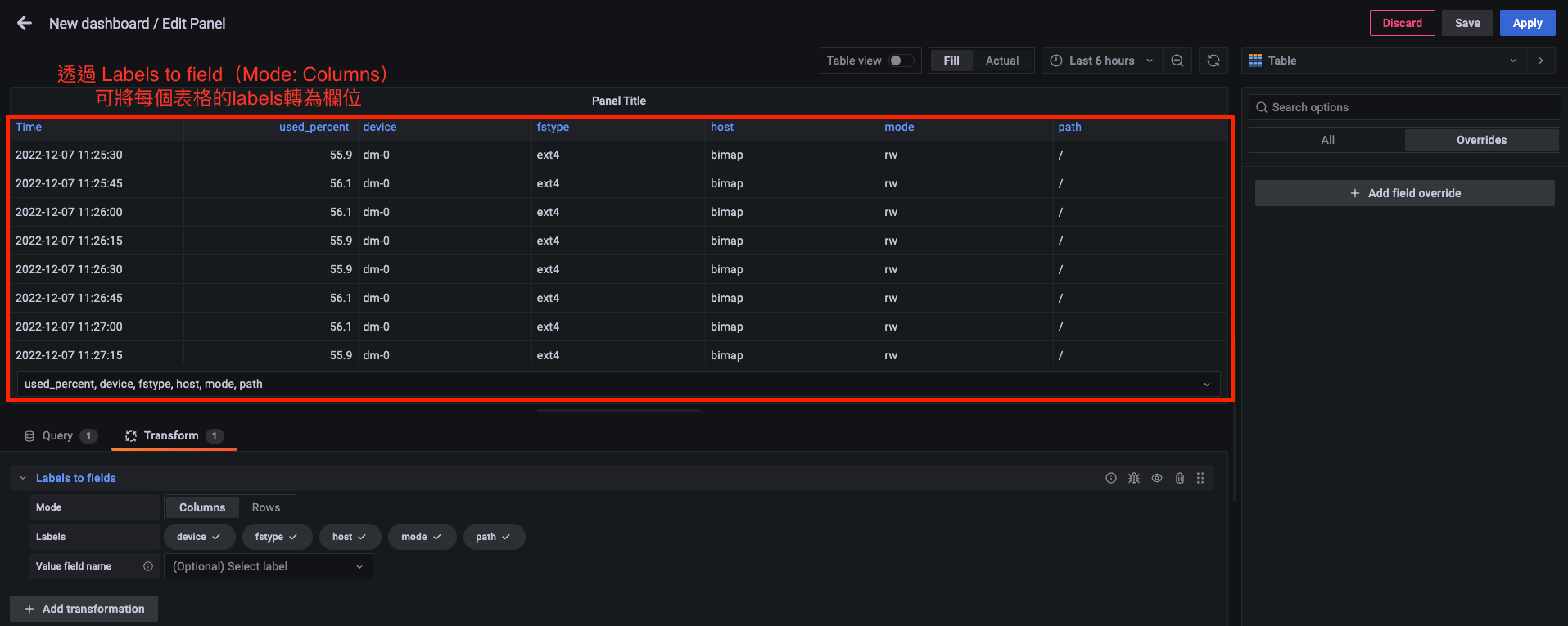Toggle Labels to fields transformation visibility
The image size is (1568, 626).
1157,478
